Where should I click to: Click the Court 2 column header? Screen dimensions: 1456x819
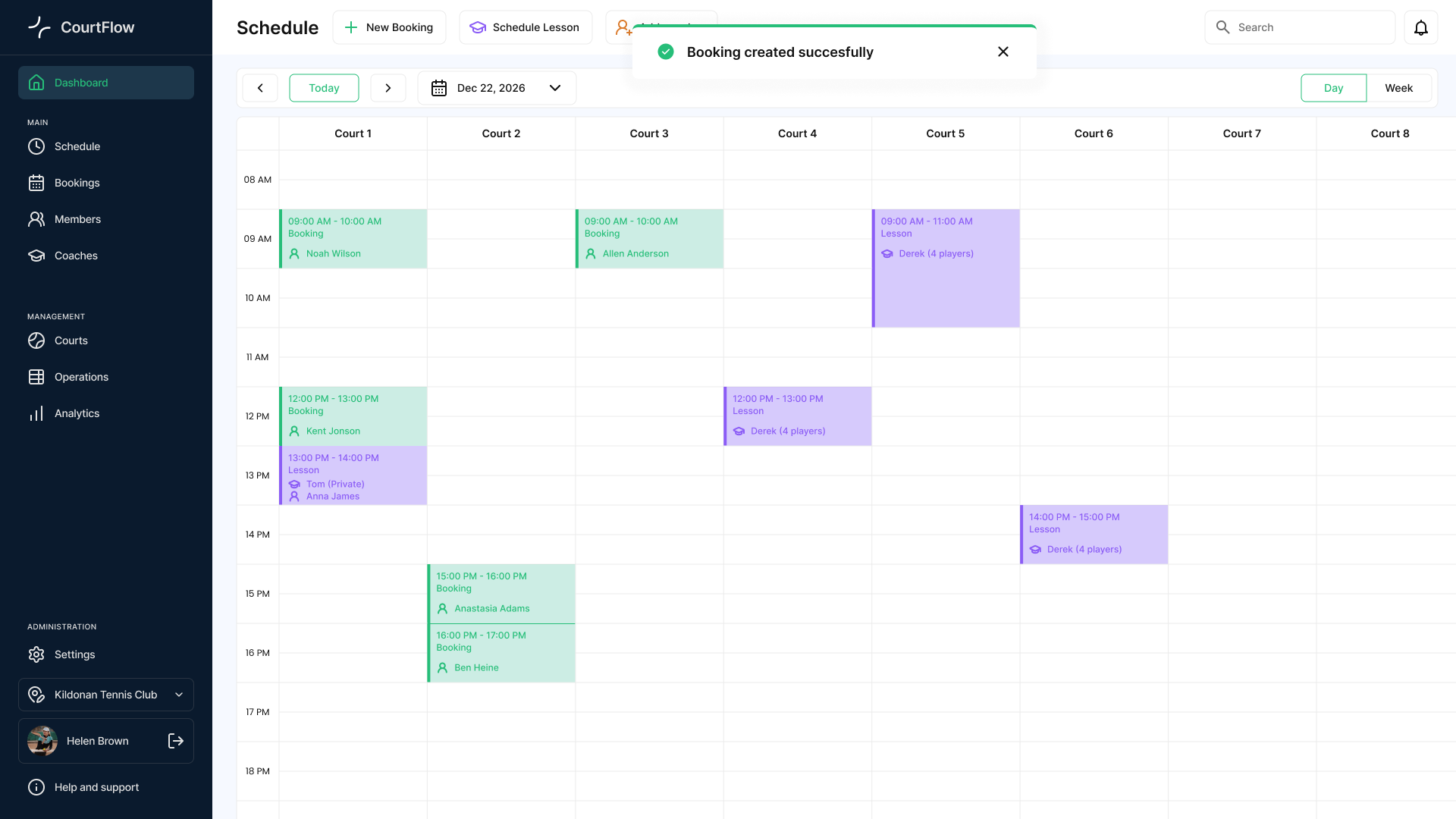pyautogui.click(x=501, y=133)
